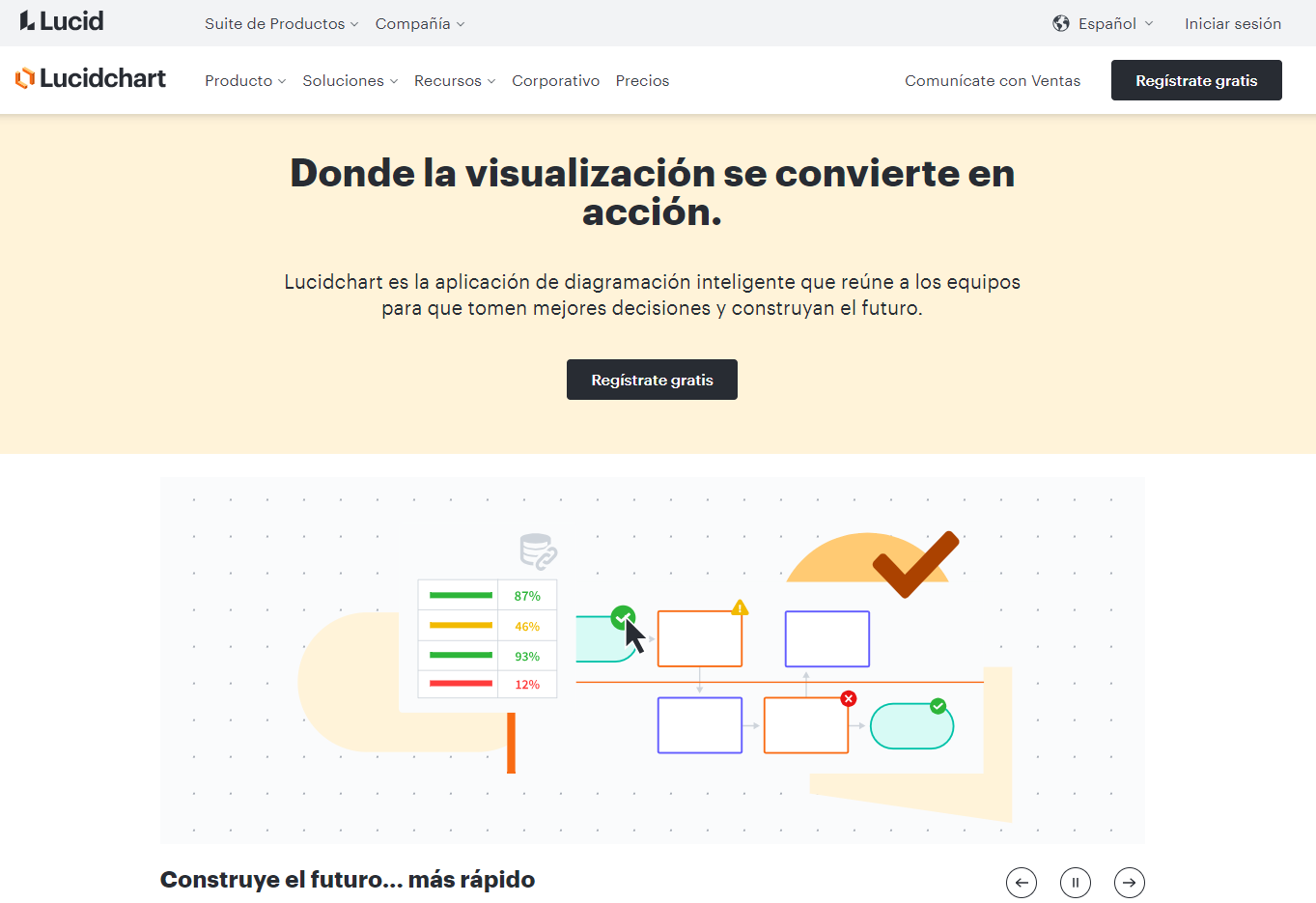Viewport: 1316px width, 903px height.
Task: Click the Lucid logo in top bar
Action: [x=62, y=21]
